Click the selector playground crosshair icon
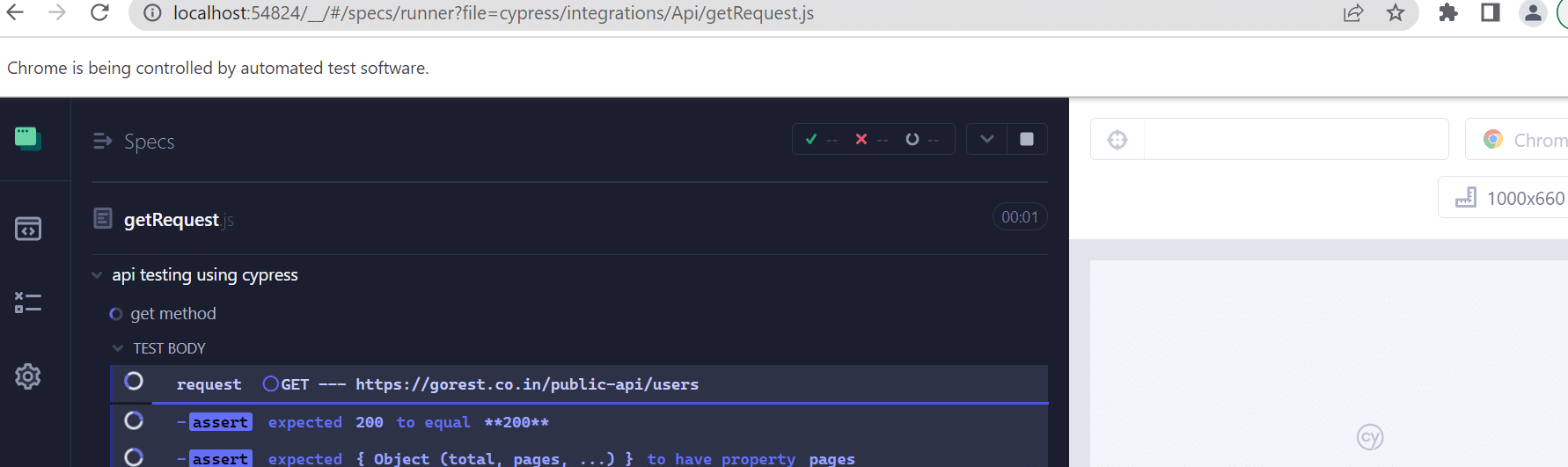1568x467 pixels. [x=1117, y=140]
